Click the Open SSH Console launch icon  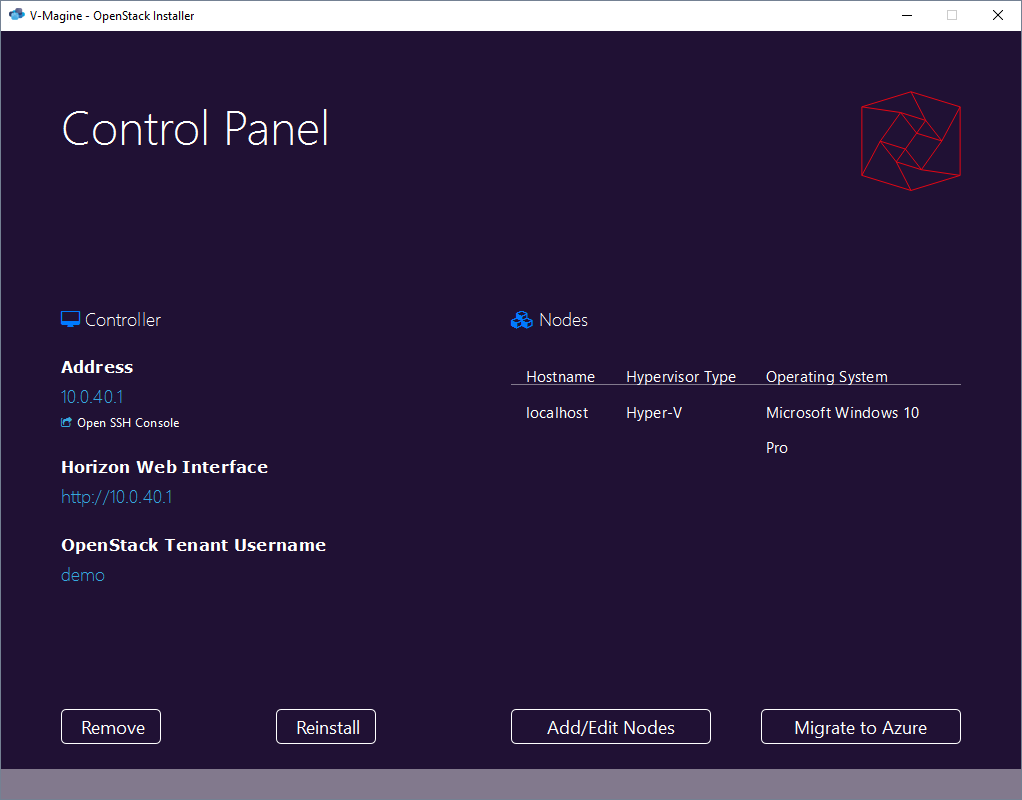[66, 422]
